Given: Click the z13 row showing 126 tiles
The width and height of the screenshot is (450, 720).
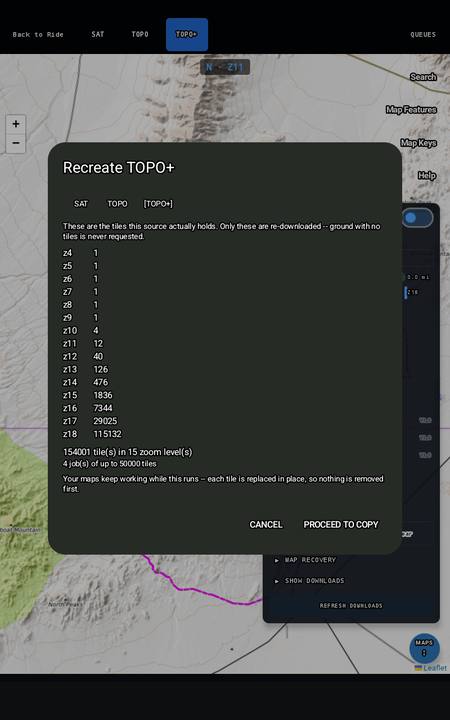Looking at the screenshot, I should [85, 370].
